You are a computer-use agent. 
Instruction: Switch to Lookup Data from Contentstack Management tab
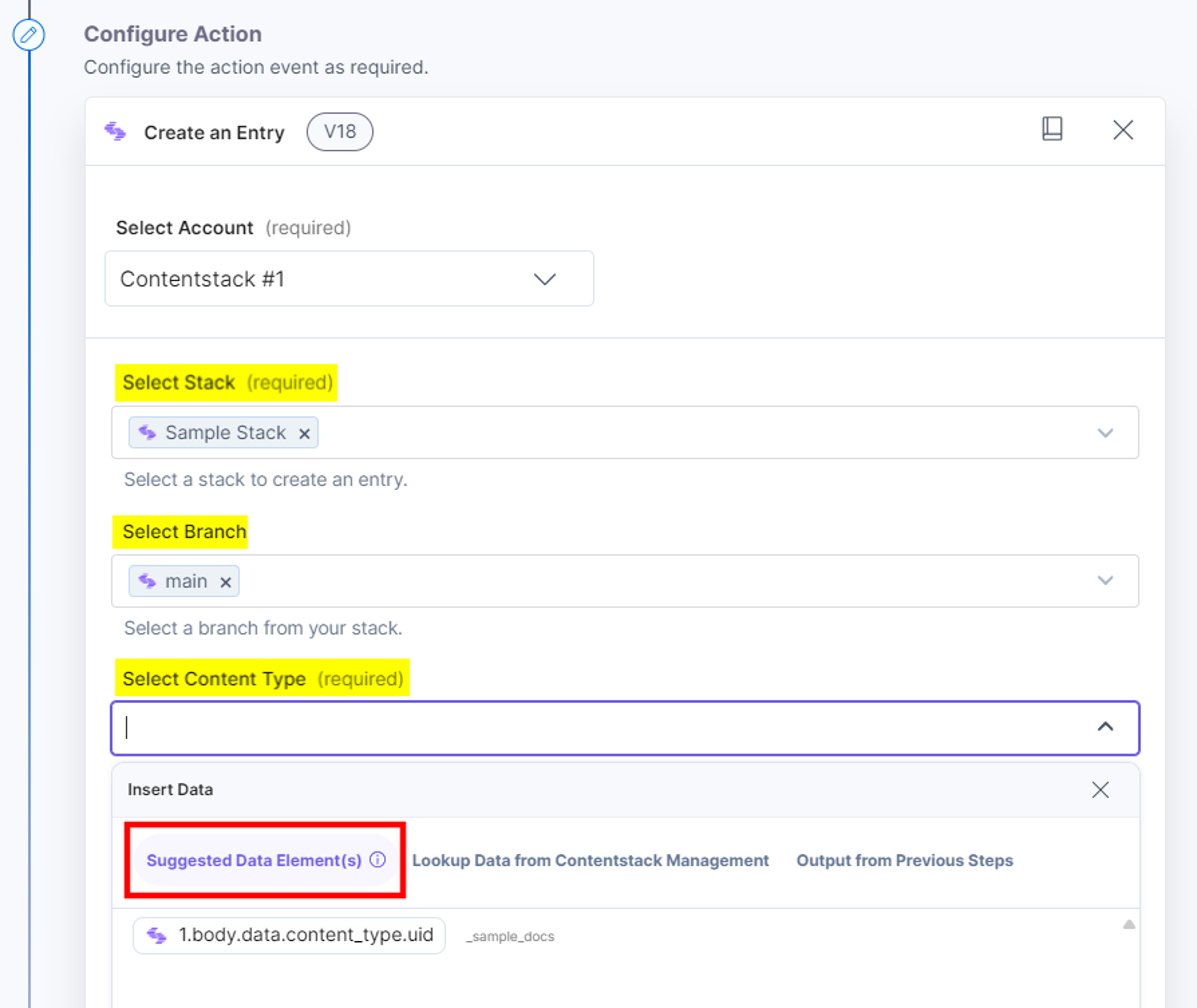click(x=590, y=861)
